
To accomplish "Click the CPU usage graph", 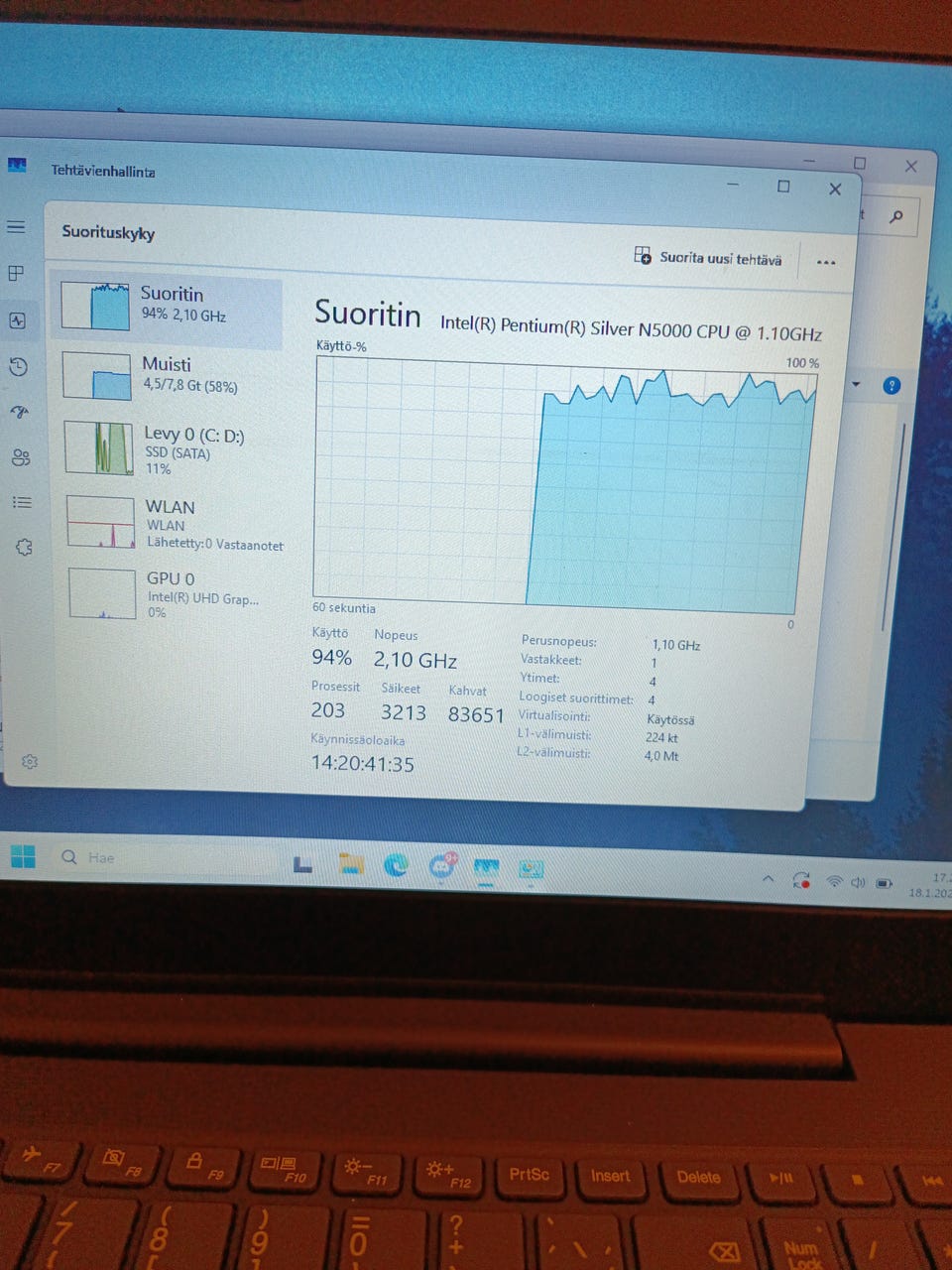I will coord(563,484).
